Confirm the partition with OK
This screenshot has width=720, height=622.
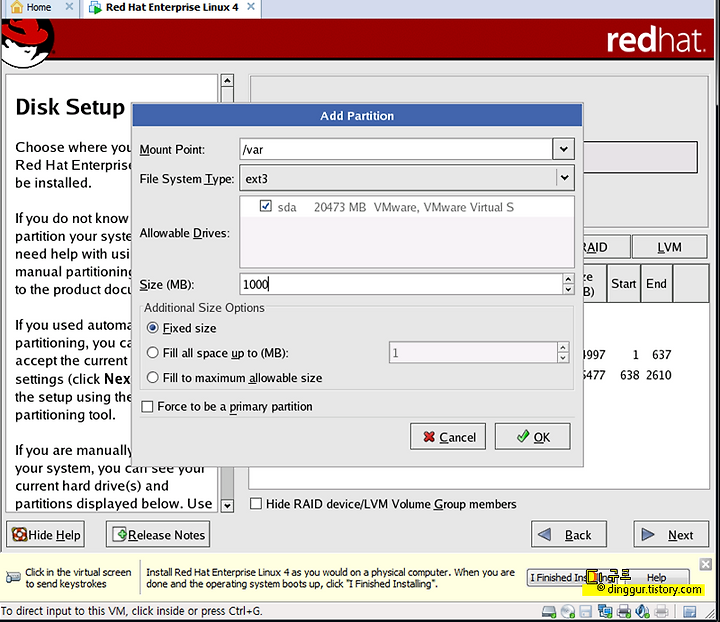(533, 437)
